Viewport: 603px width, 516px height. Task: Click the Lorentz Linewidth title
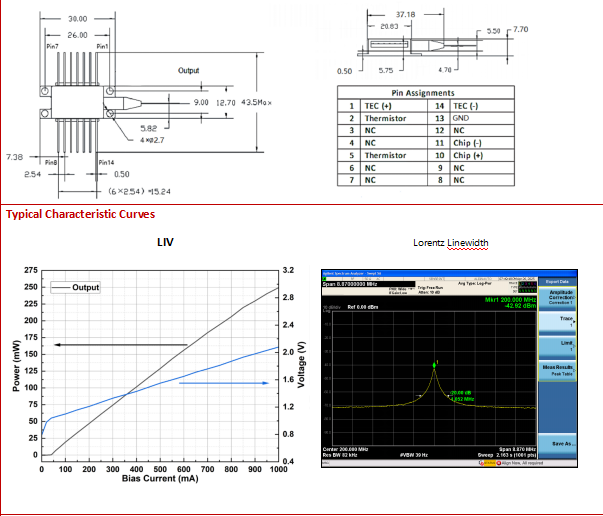click(x=451, y=243)
